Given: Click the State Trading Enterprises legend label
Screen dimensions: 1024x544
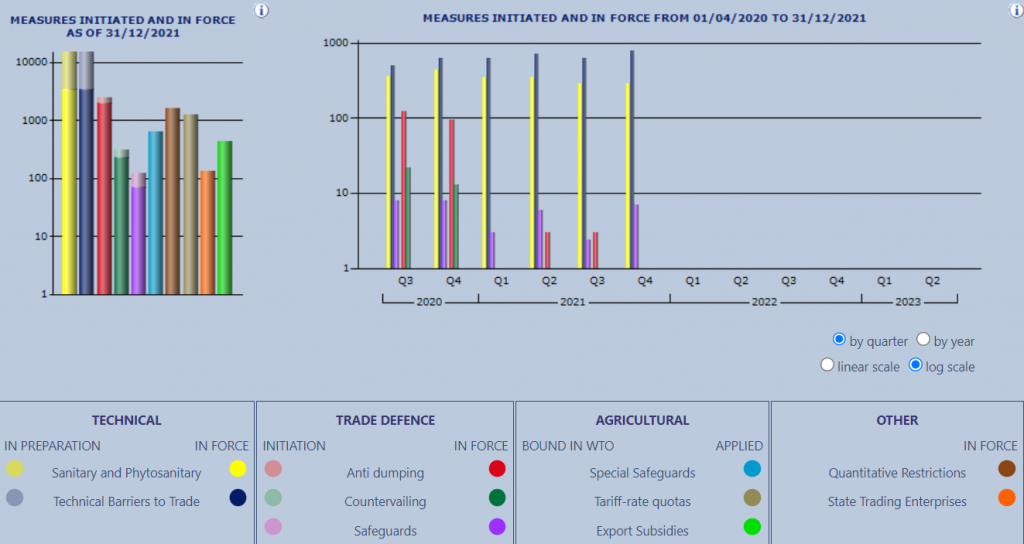Looking at the screenshot, I should tap(897, 502).
